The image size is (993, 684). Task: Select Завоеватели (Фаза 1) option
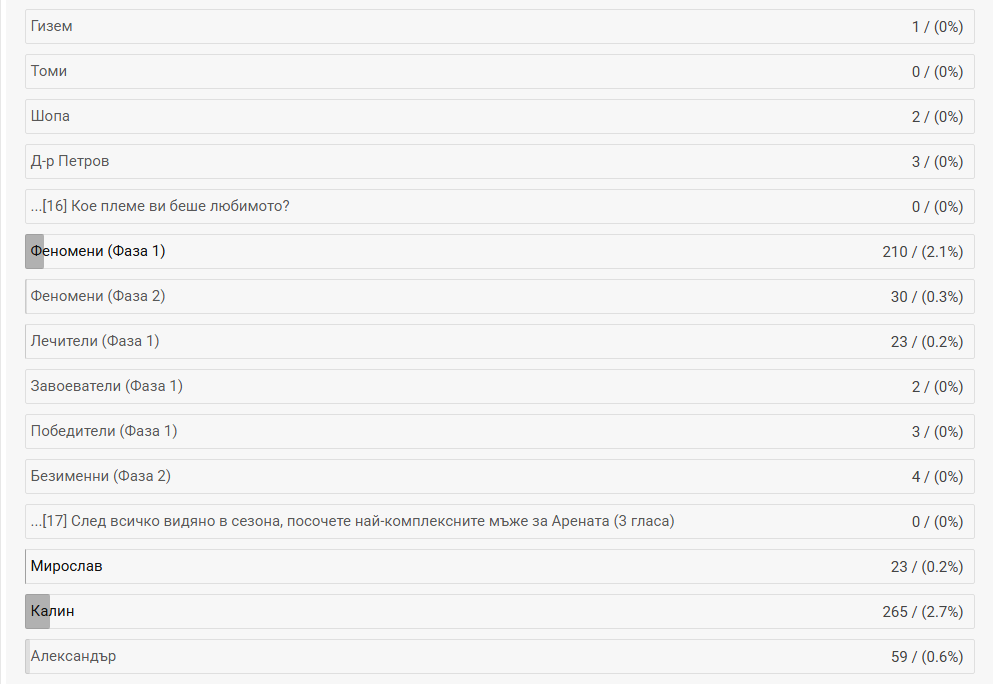(499, 387)
